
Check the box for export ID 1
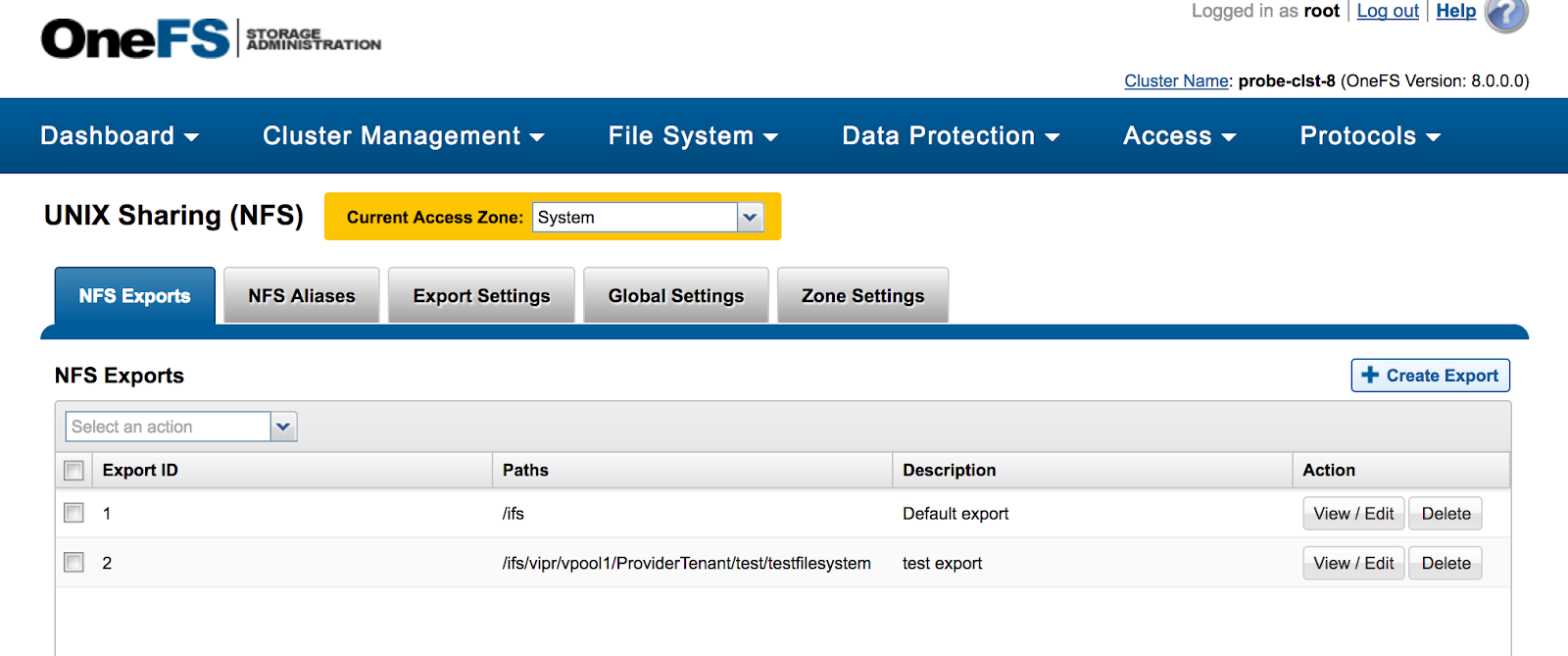click(73, 513)
